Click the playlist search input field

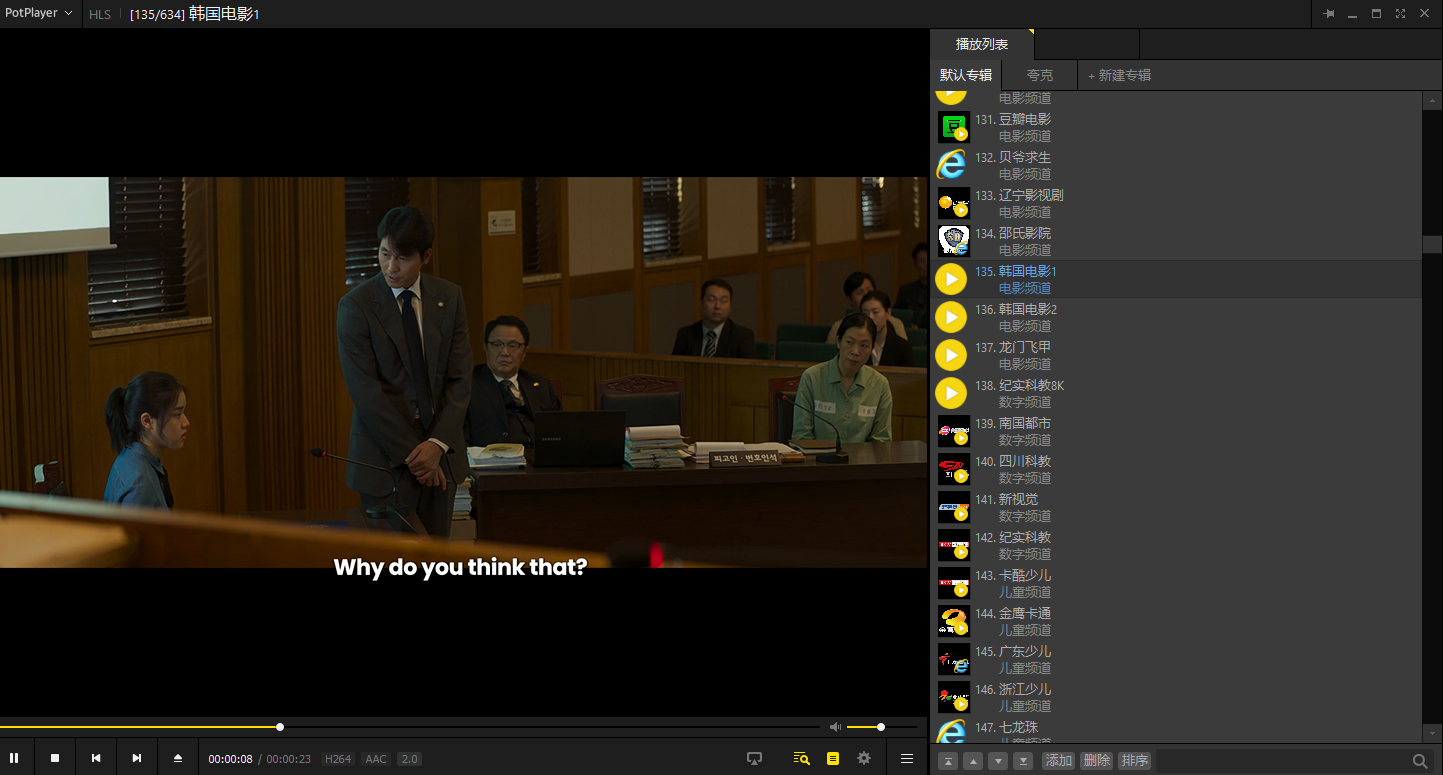pos(1282,761)
